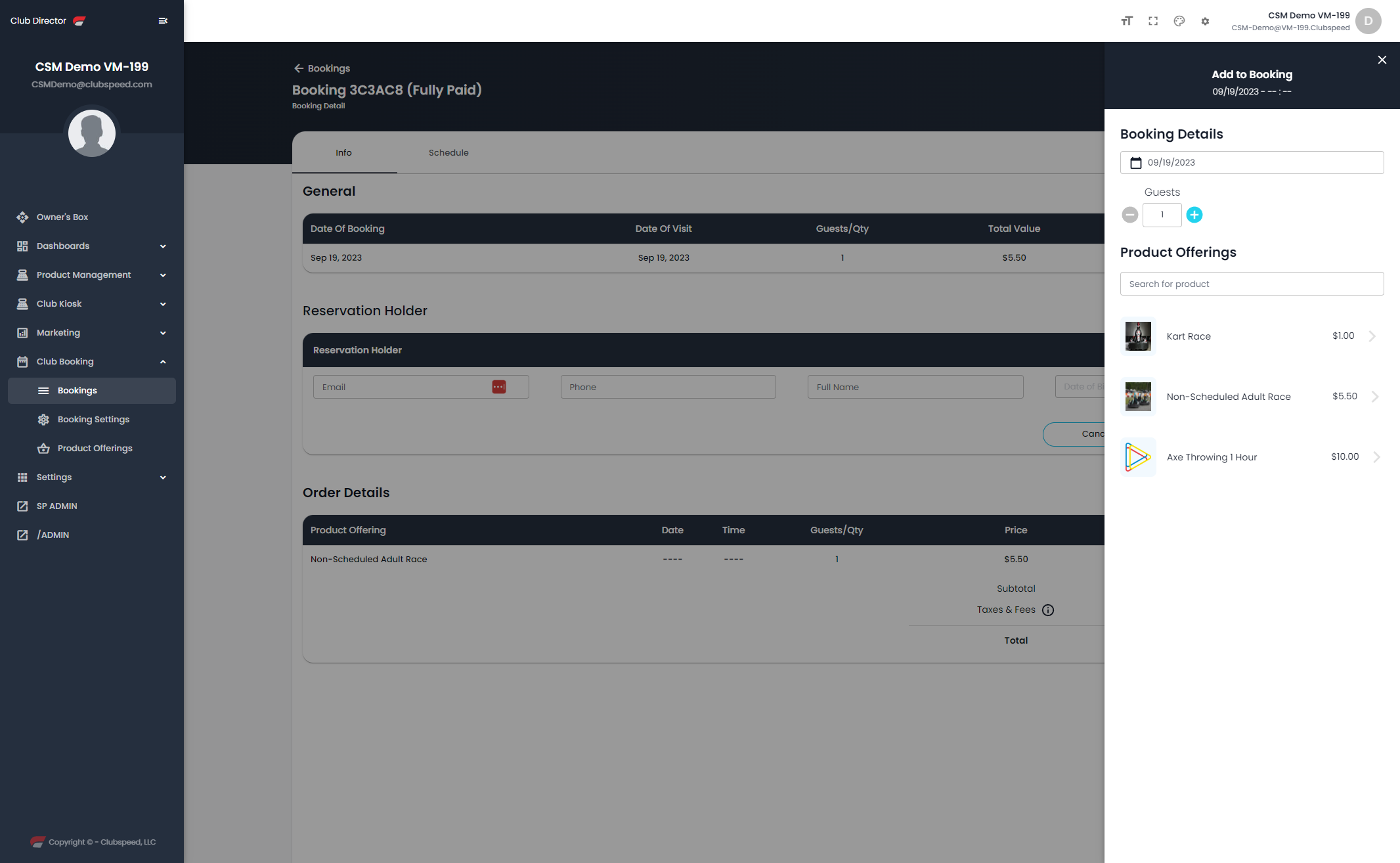Open Product Offerings submenu item

92,449
